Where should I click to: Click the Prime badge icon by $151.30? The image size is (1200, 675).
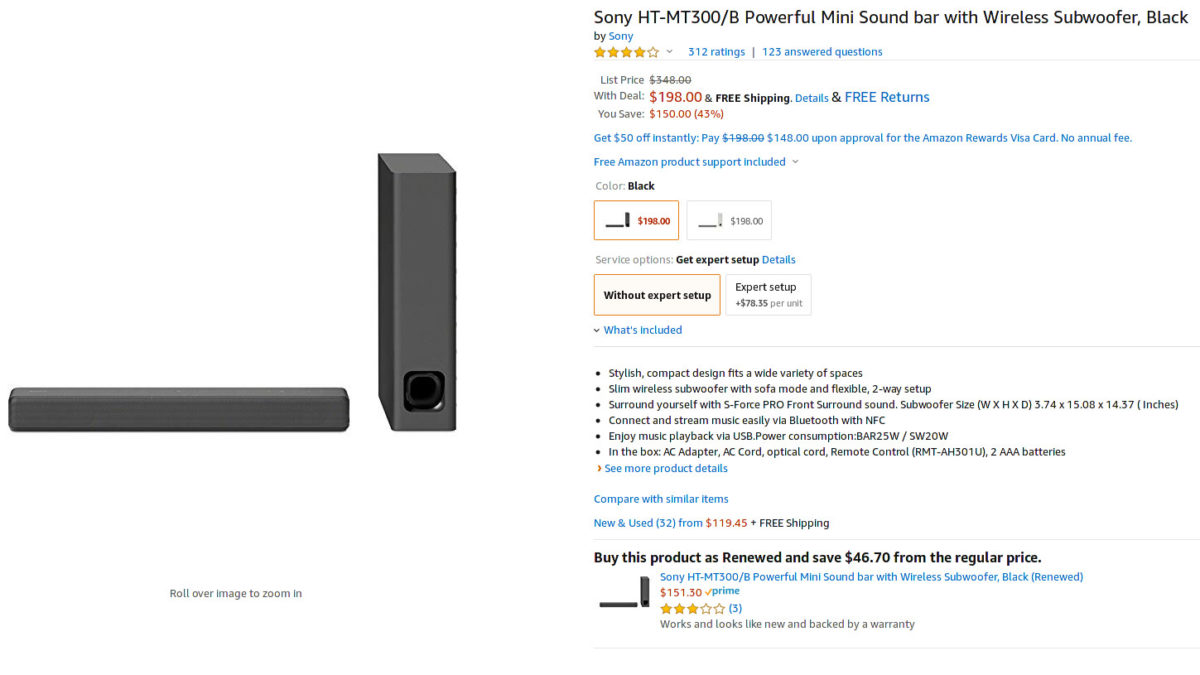click(724, 592)
